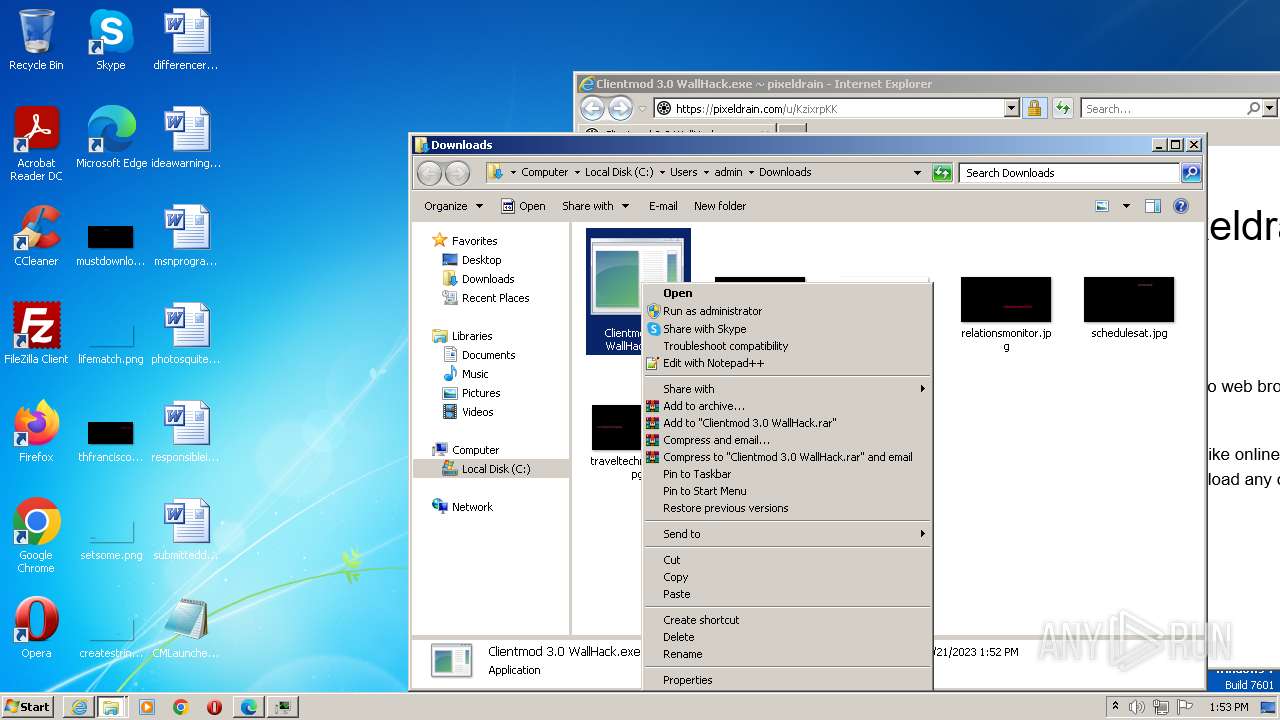Refresh the Downloads folder view
Viewport: 1280px width, 720px height.
942,173
